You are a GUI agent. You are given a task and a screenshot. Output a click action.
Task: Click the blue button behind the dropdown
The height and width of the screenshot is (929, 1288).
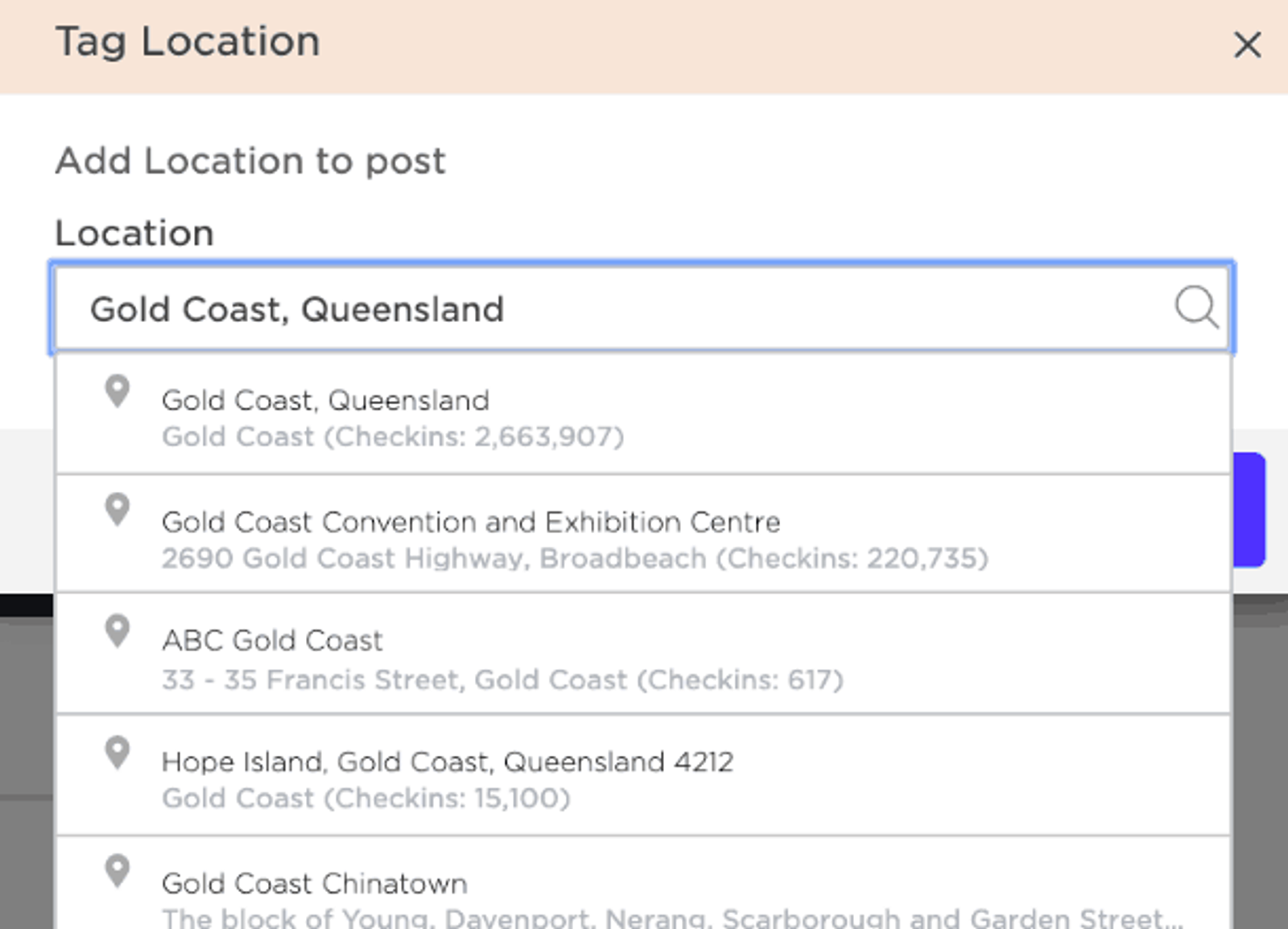pyautogui.click(x=1249, y=510)
